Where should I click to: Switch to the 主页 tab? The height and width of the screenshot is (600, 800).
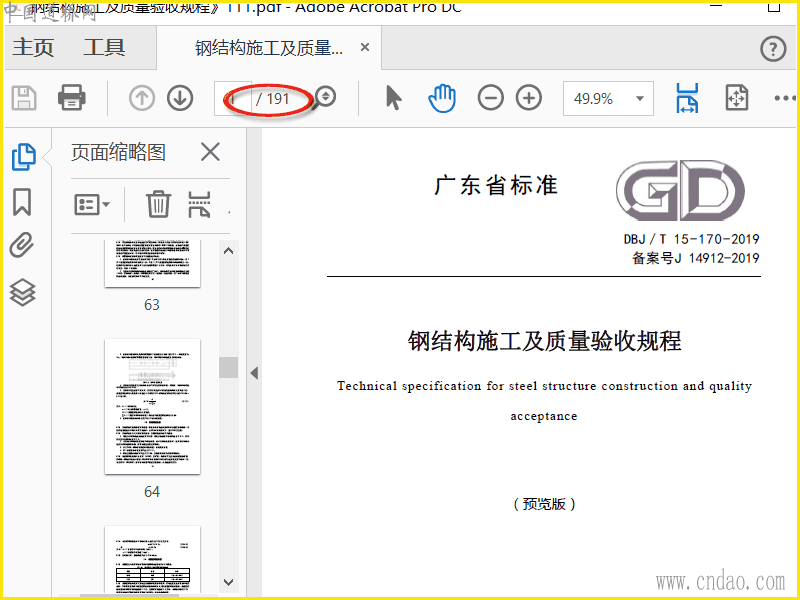pos(33,47)
